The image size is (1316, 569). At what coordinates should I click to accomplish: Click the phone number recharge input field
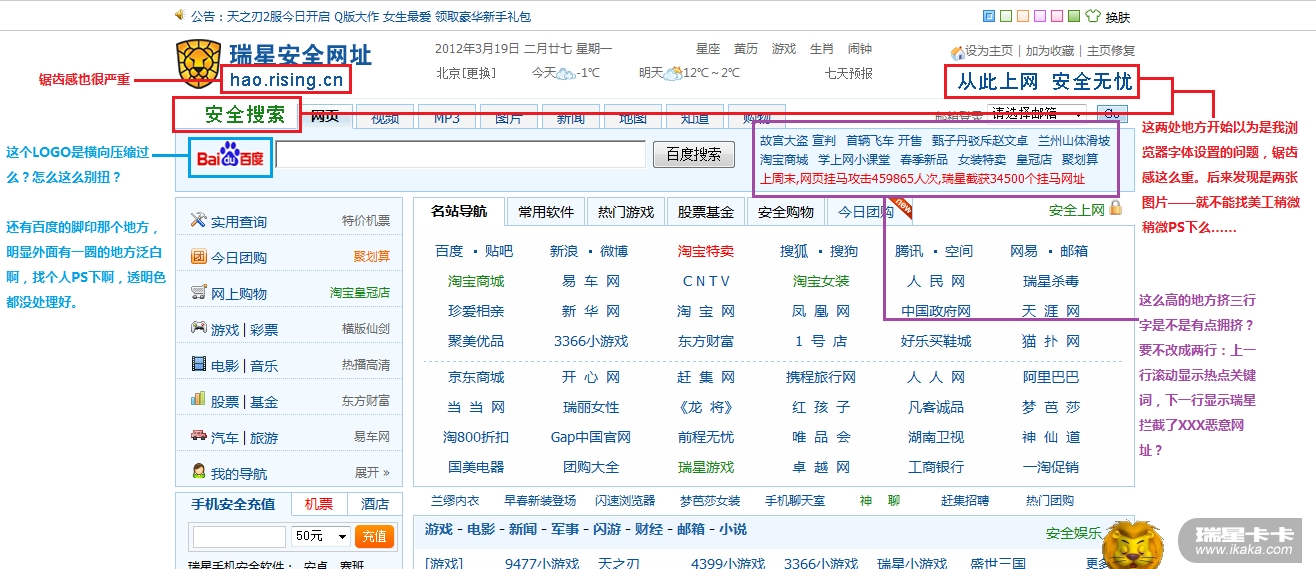240,537
